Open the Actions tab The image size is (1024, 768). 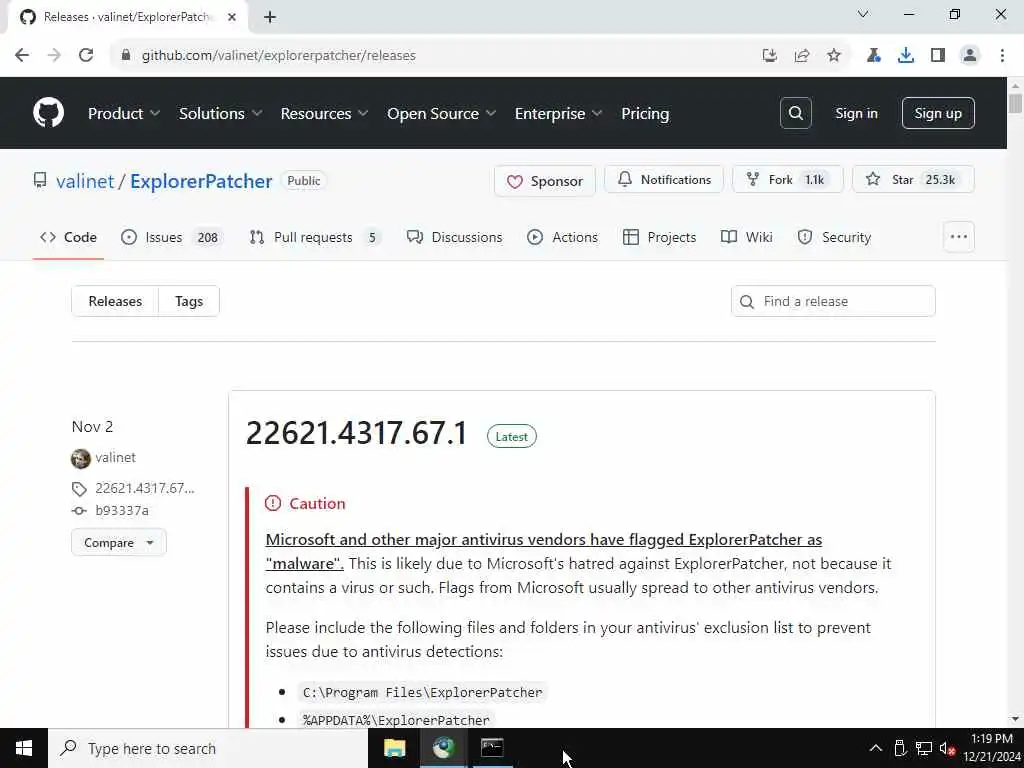coord(562,236)
